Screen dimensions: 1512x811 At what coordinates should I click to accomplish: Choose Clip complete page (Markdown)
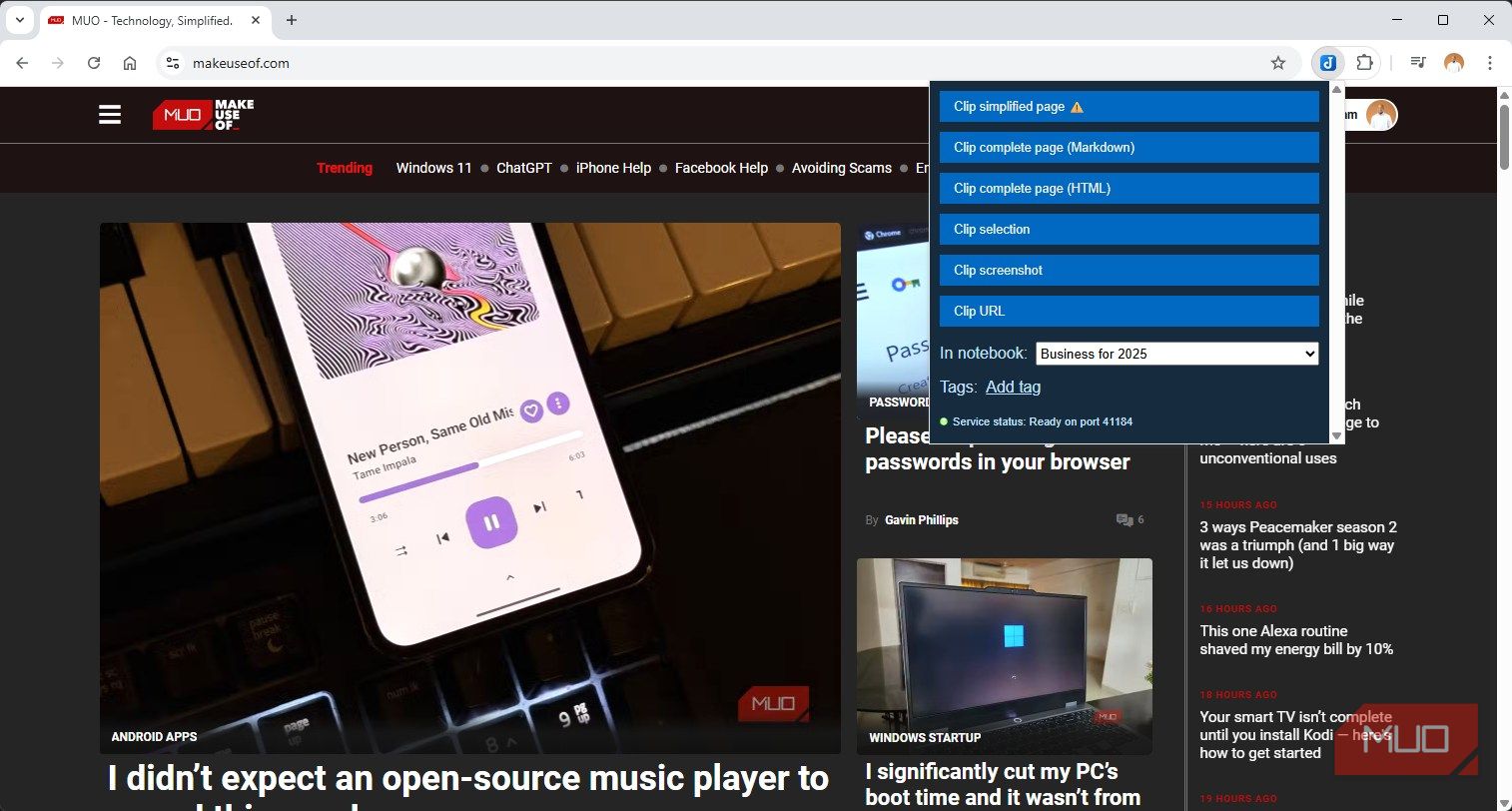coord(1130,148)
